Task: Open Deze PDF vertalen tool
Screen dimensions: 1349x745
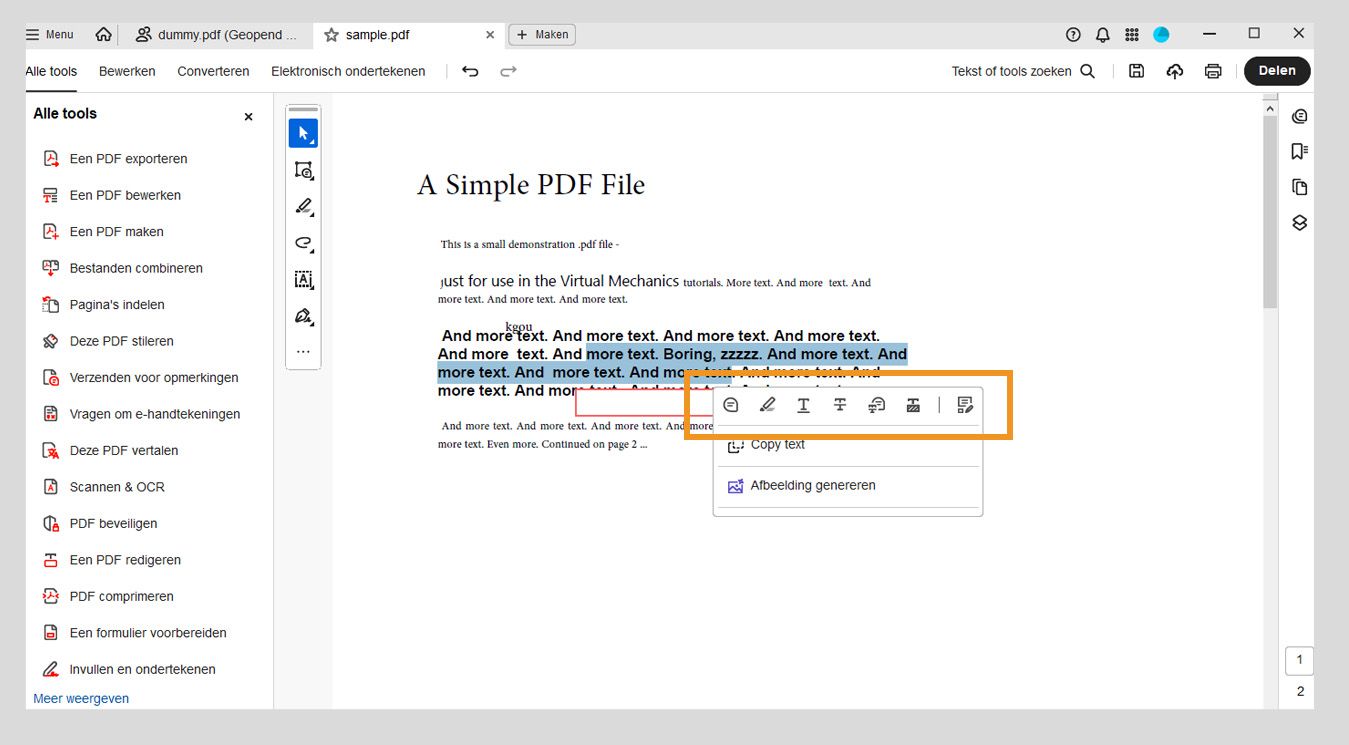Action: coord(123,451)
